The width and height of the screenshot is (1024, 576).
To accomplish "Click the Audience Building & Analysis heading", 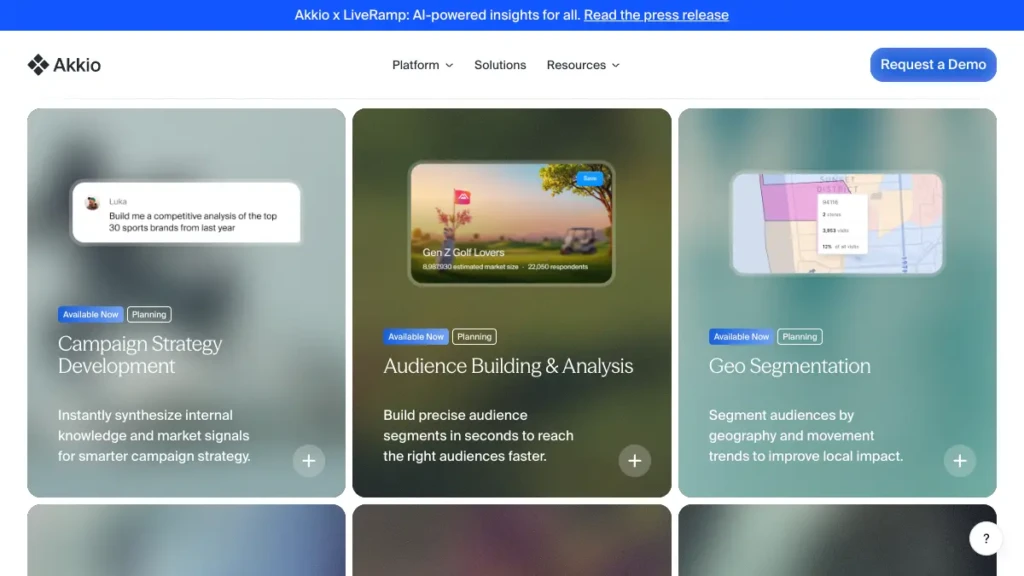I will [x=508, y=366].
